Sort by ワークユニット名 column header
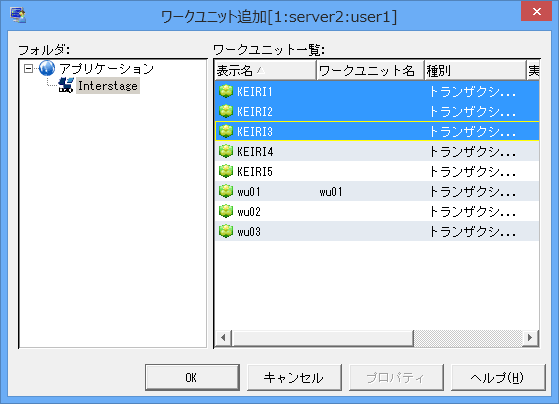559x404 pixels. [370, 70]
